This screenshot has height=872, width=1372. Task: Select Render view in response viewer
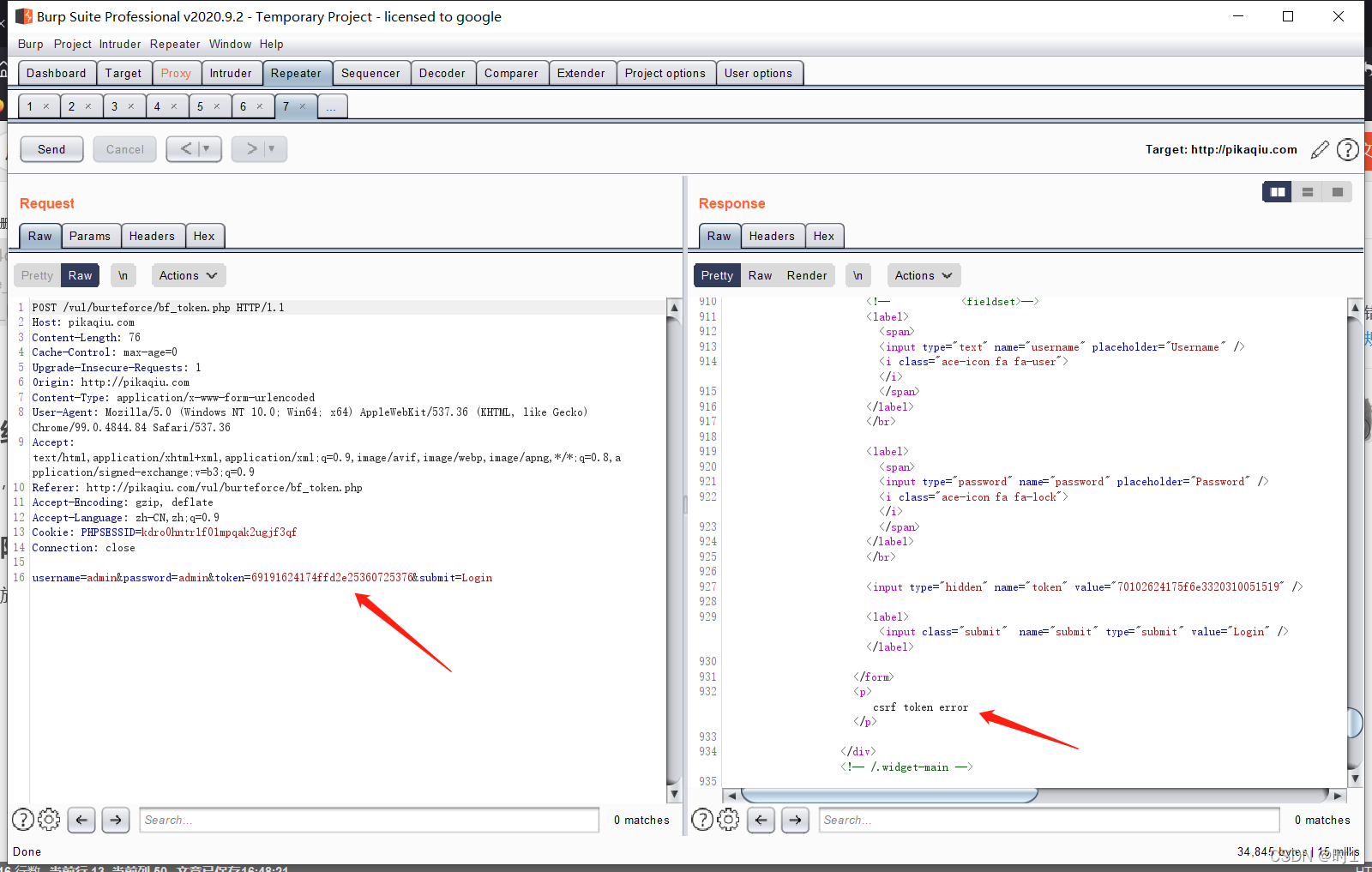coord(807,275)
